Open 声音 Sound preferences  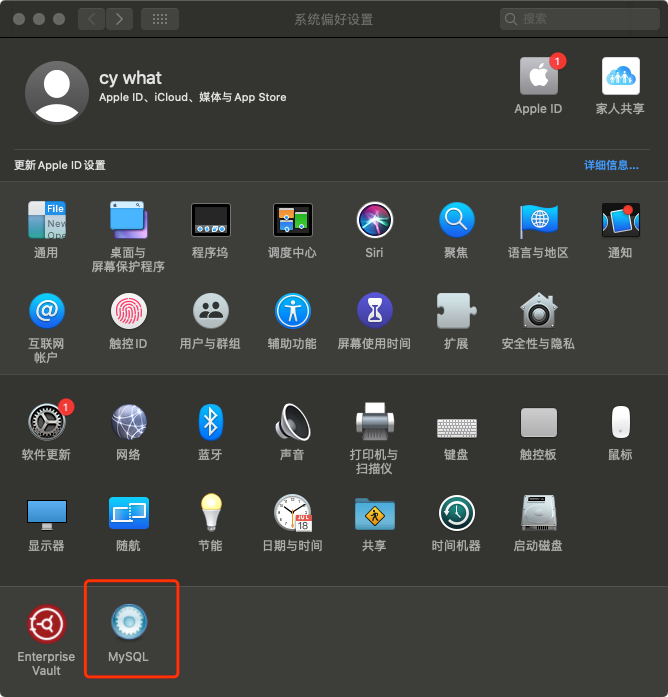pyautogui.click(x=292, y=422)
